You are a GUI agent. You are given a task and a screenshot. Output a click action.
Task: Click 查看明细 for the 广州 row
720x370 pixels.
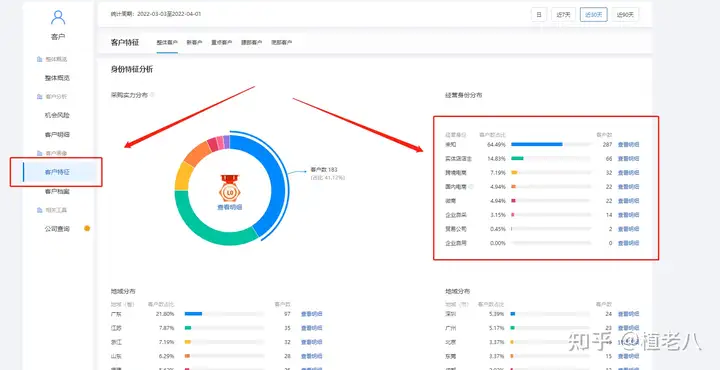(629, 328)
